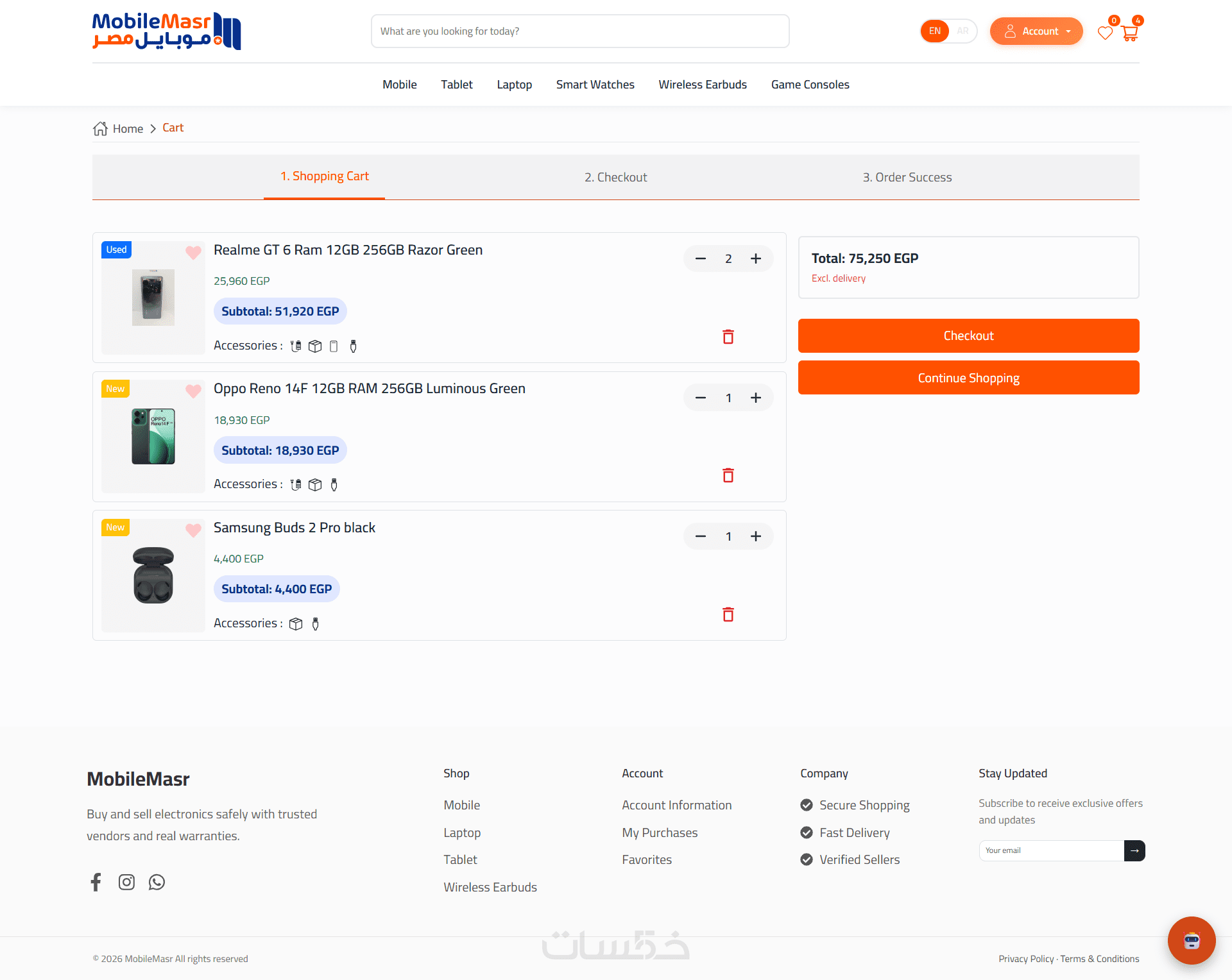1232x980 pixels.
Task: Open WhatsApp contact icon
Action: pyautogui.click(x=157, y=882)
